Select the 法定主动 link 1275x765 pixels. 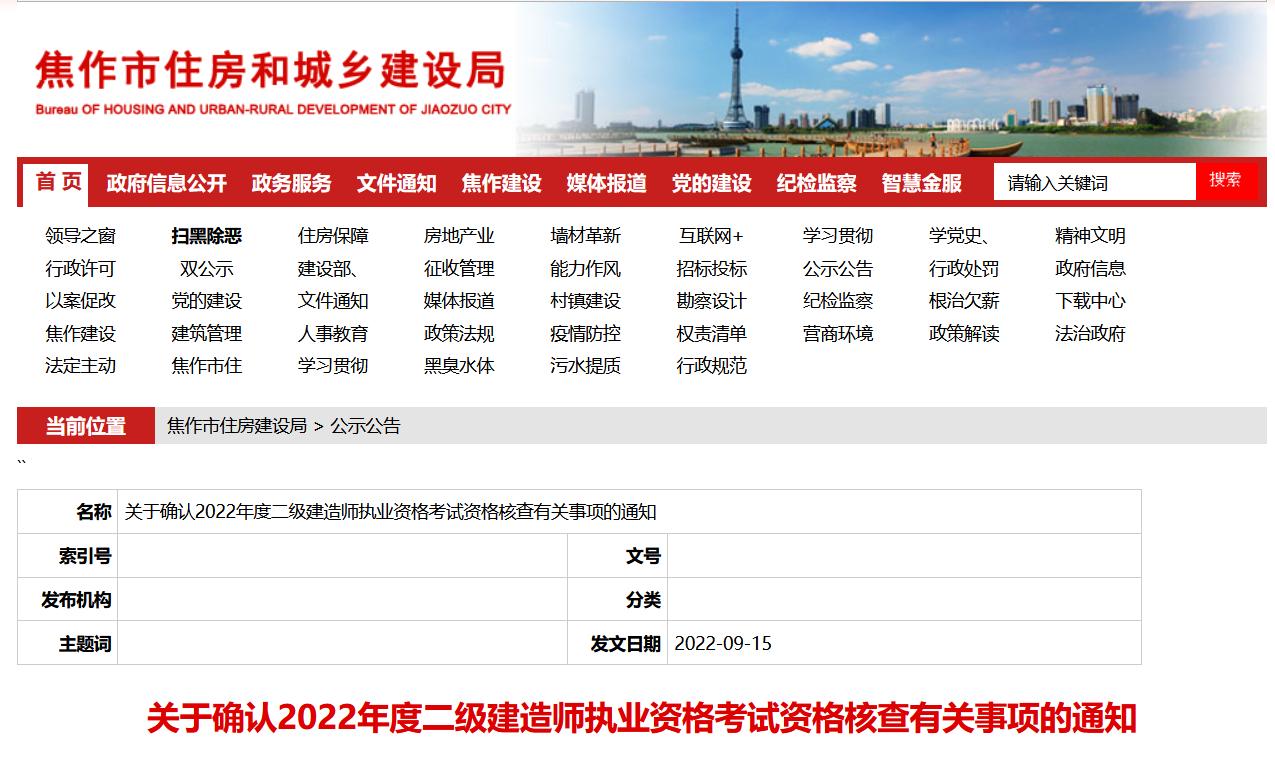81,366
